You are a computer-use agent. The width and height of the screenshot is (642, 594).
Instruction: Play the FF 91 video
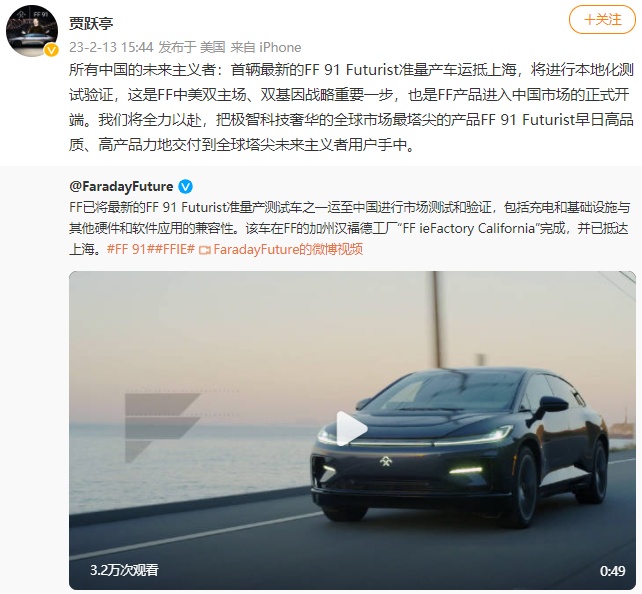pos(352,429)
